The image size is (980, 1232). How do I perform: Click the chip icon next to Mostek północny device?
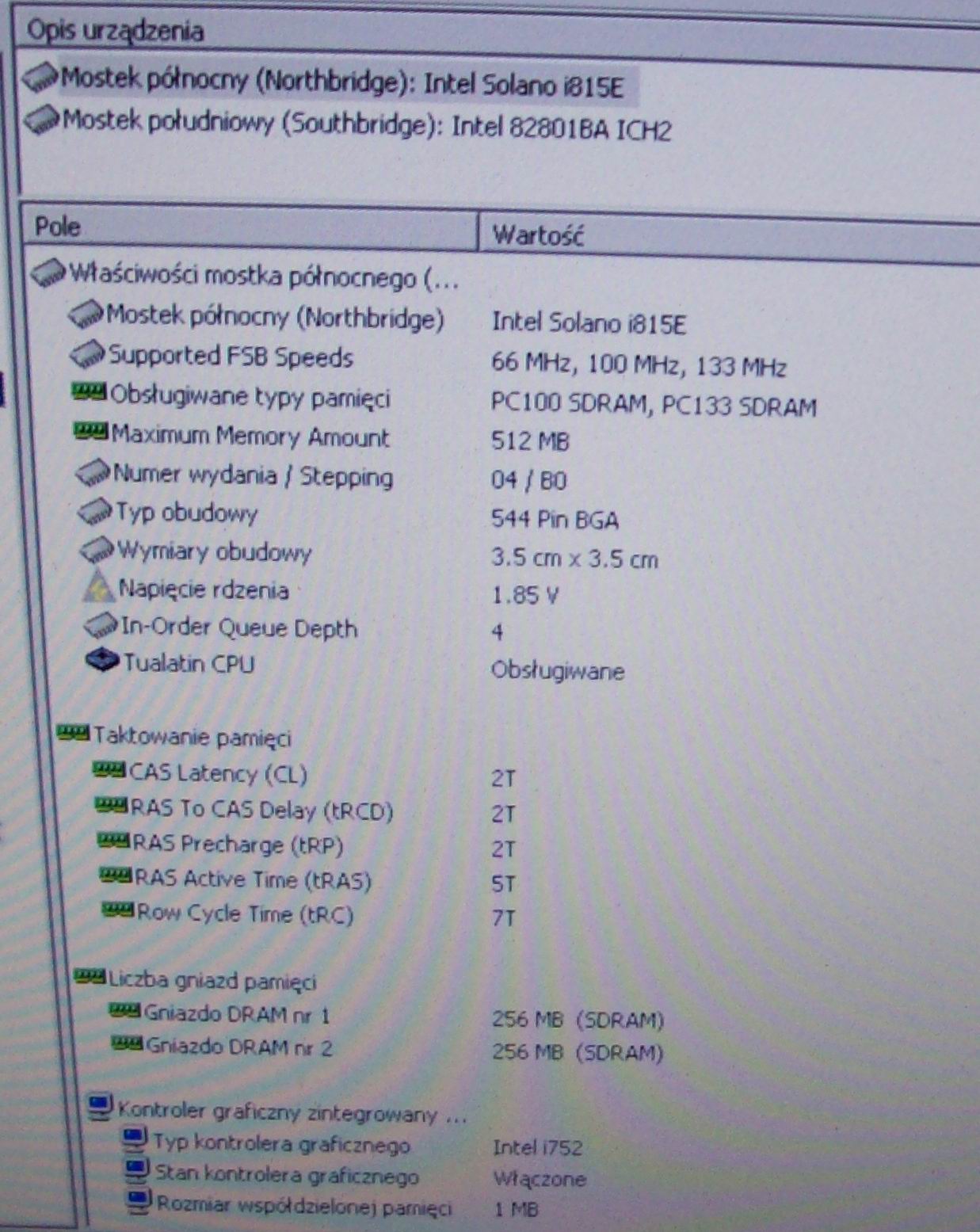pos(40,78)
